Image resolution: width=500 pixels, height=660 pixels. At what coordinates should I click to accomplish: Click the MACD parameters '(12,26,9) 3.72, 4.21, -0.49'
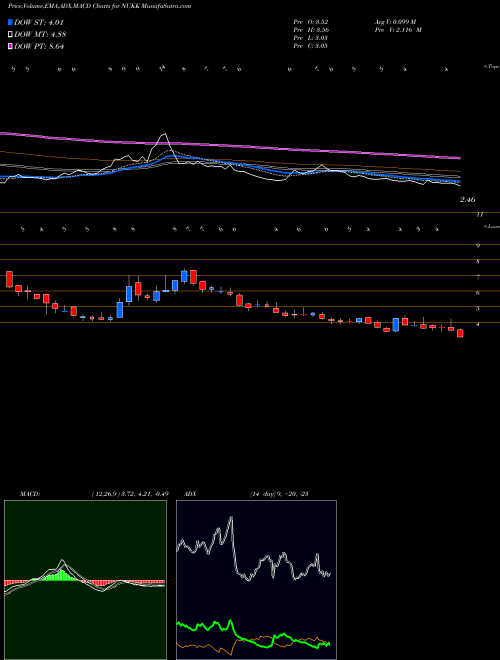coord(130,494)
